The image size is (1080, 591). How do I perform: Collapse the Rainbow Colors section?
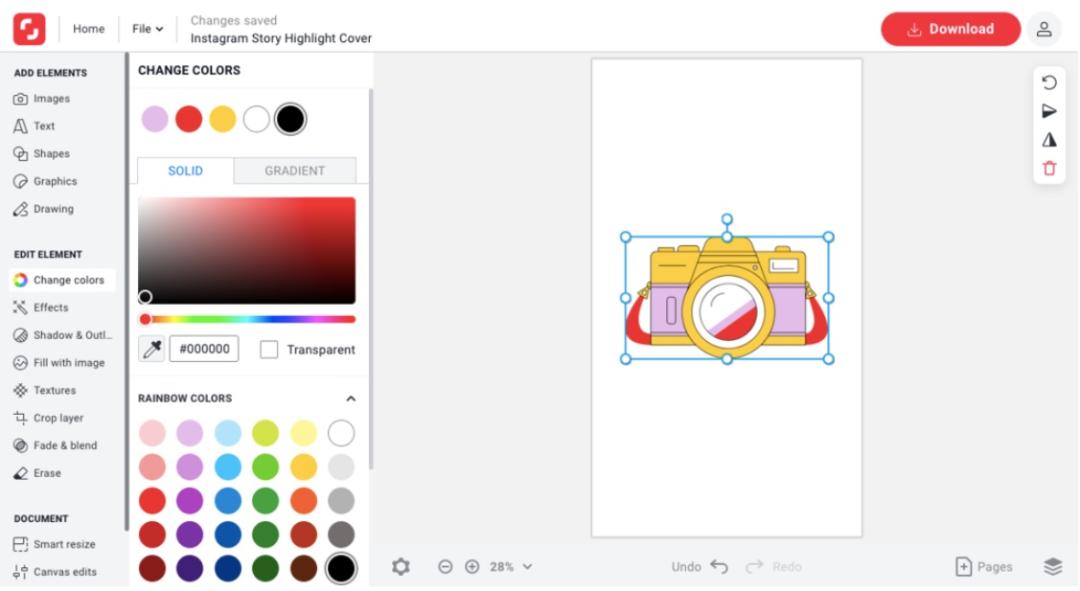coord(351,399)
